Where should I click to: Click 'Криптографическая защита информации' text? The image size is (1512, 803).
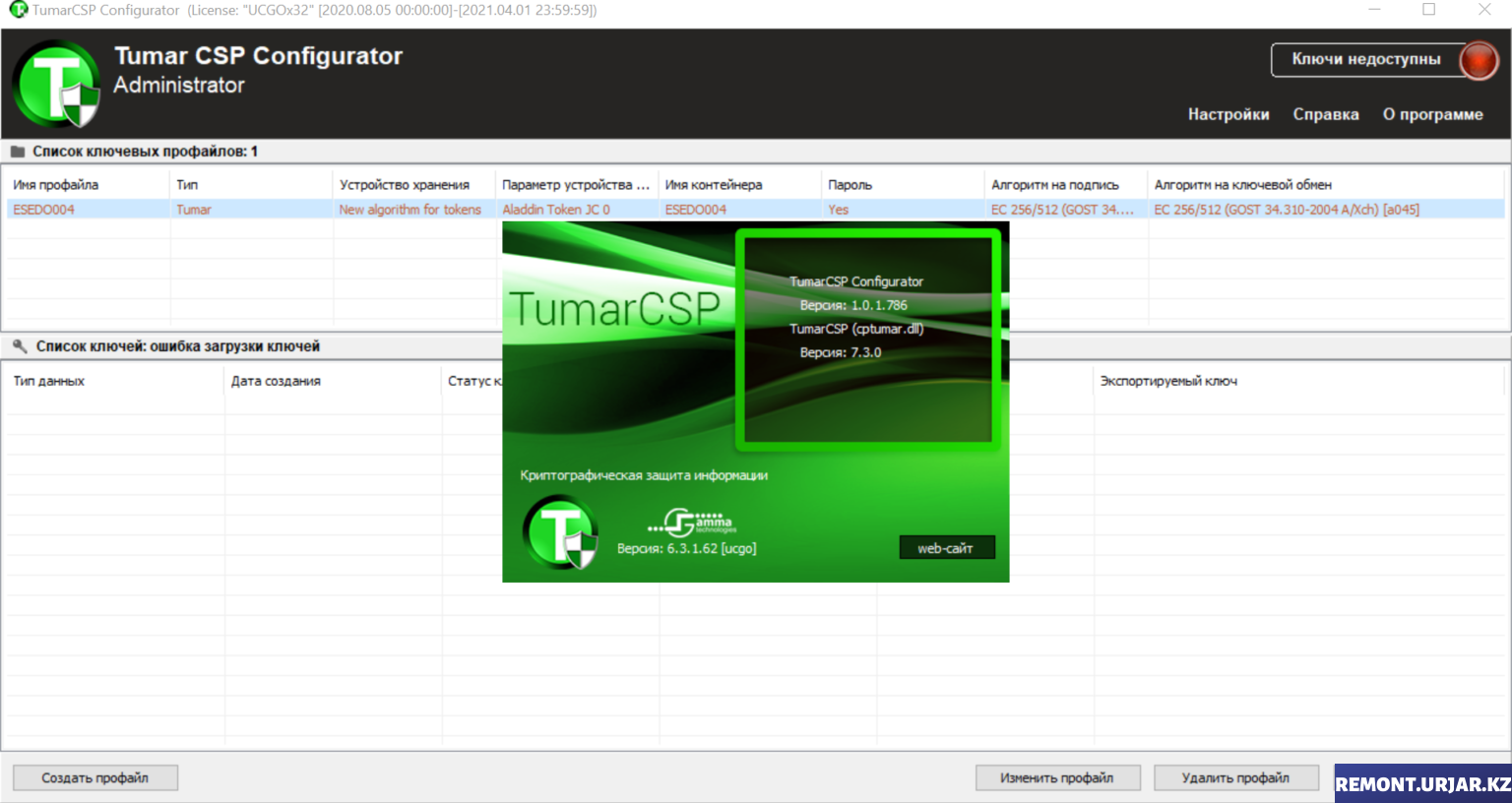coord(644,475)
